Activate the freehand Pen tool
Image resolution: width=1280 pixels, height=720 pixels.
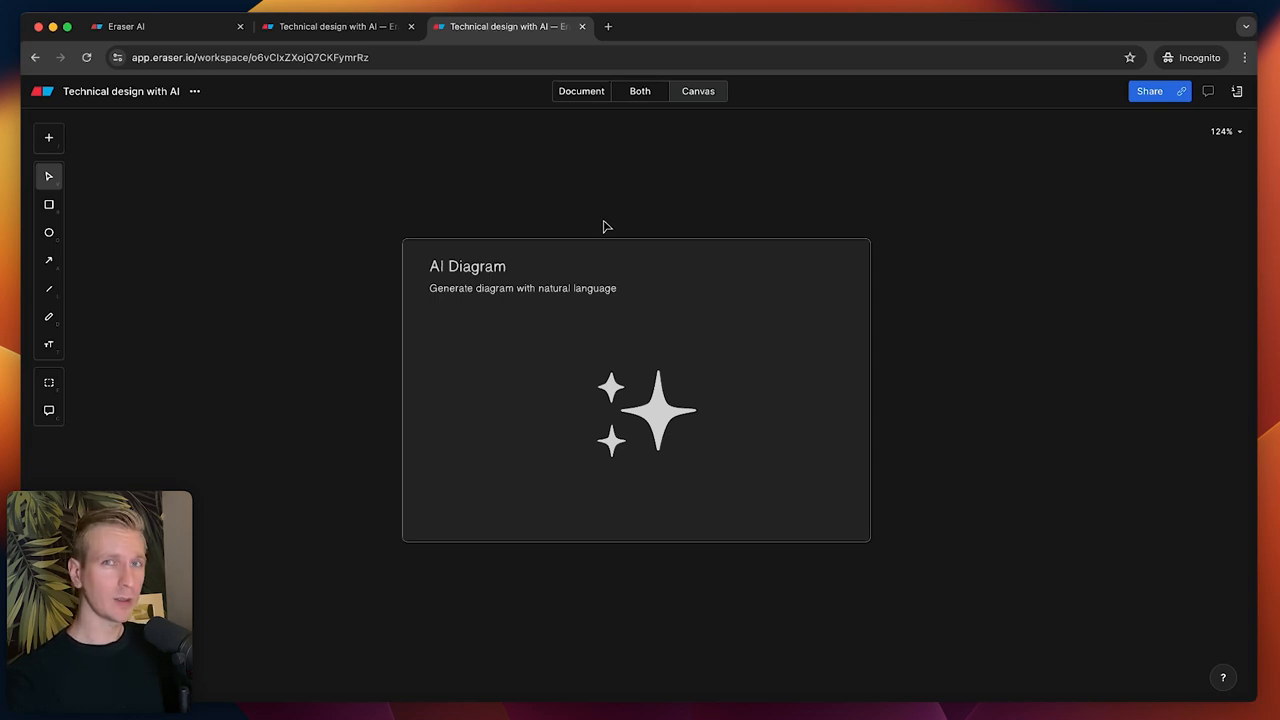(49, 317)
